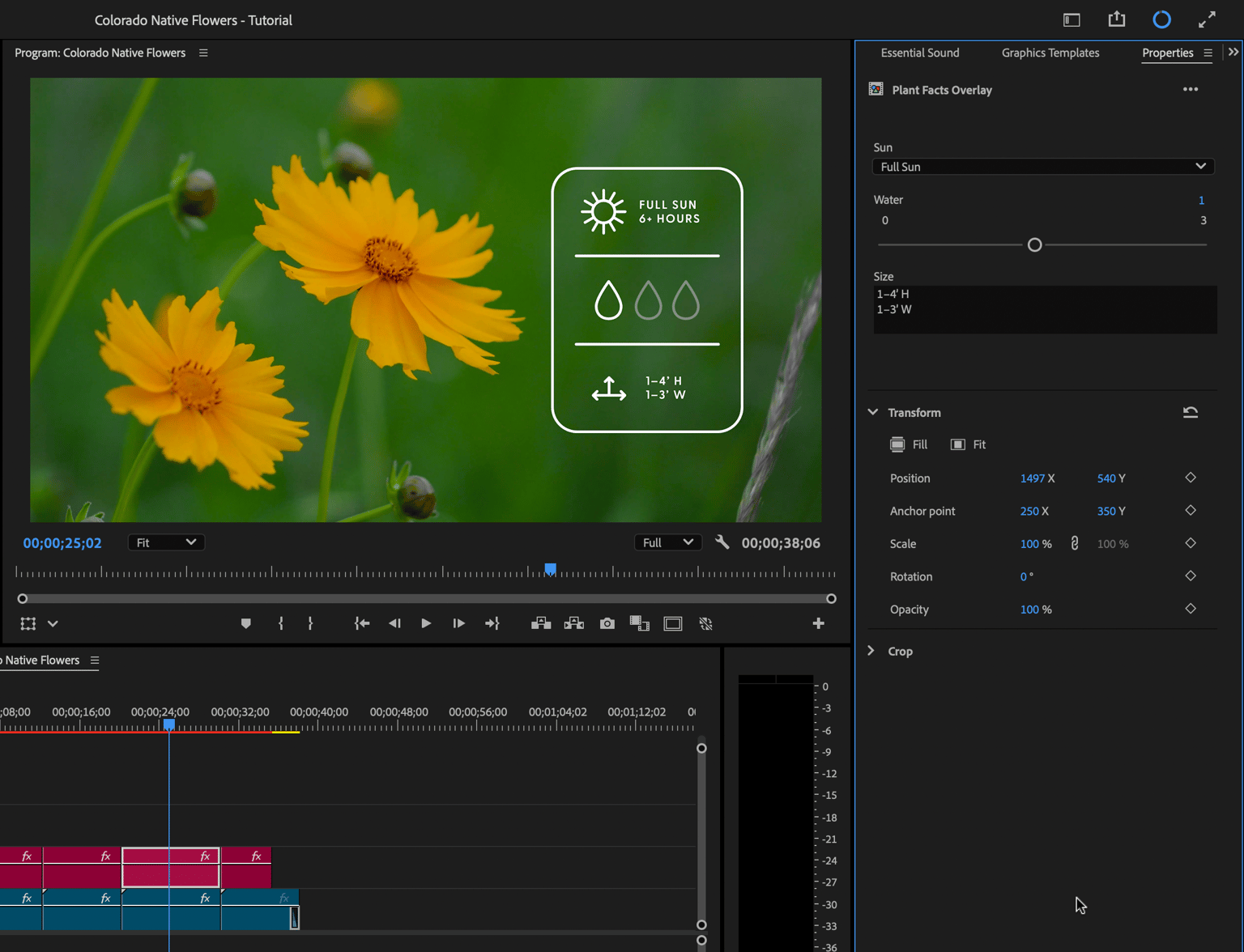Toggle full screen expand icon
Screen dimensions: 1244x952
(x=1207, y=19)
